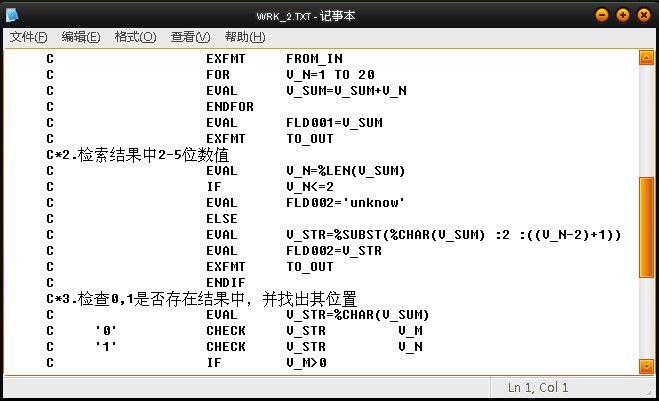Click the 'ELSE' keyword

222,219
